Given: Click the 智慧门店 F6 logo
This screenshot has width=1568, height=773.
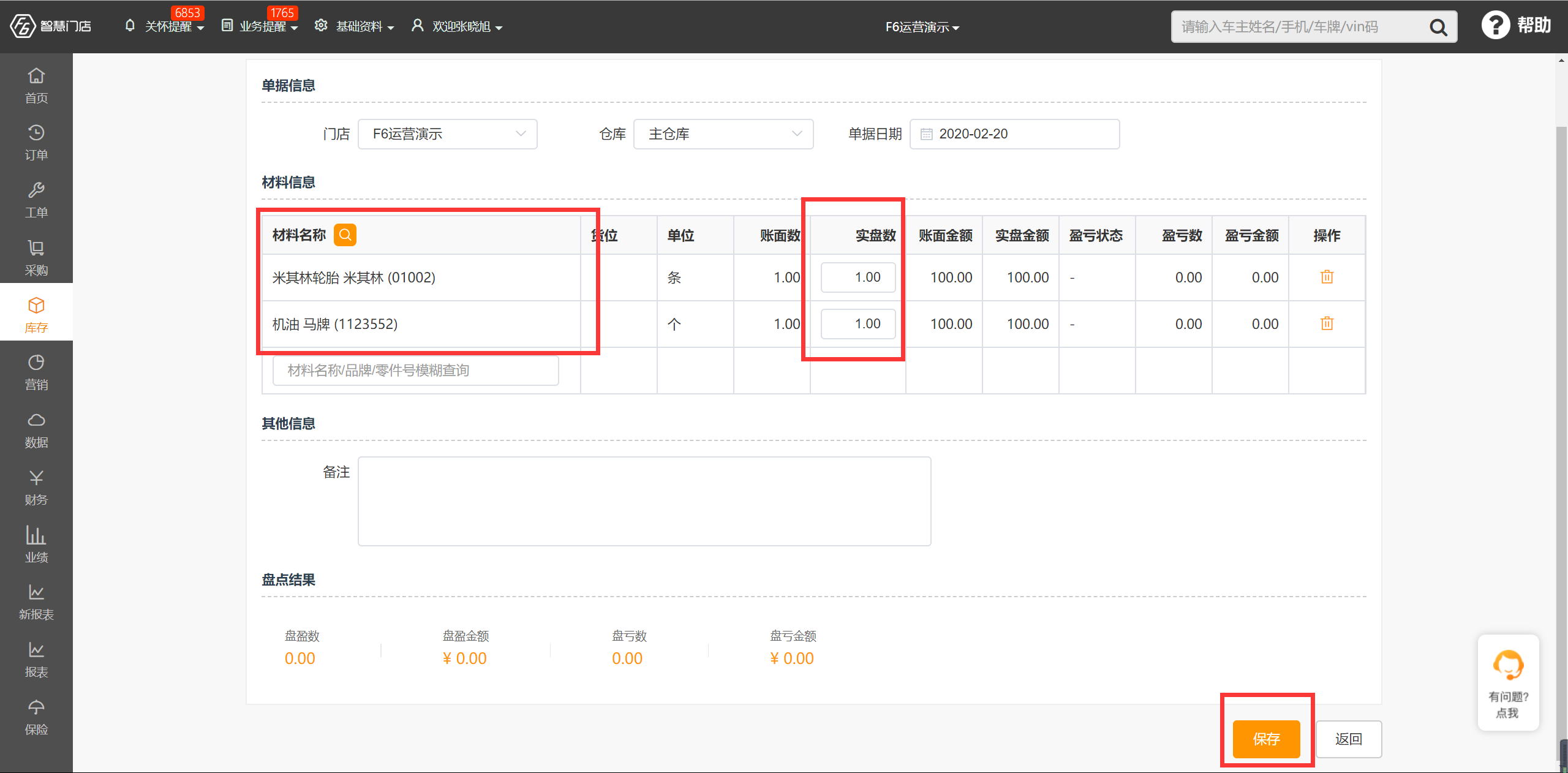Looking at the screenshot, I should click(50, 26).
